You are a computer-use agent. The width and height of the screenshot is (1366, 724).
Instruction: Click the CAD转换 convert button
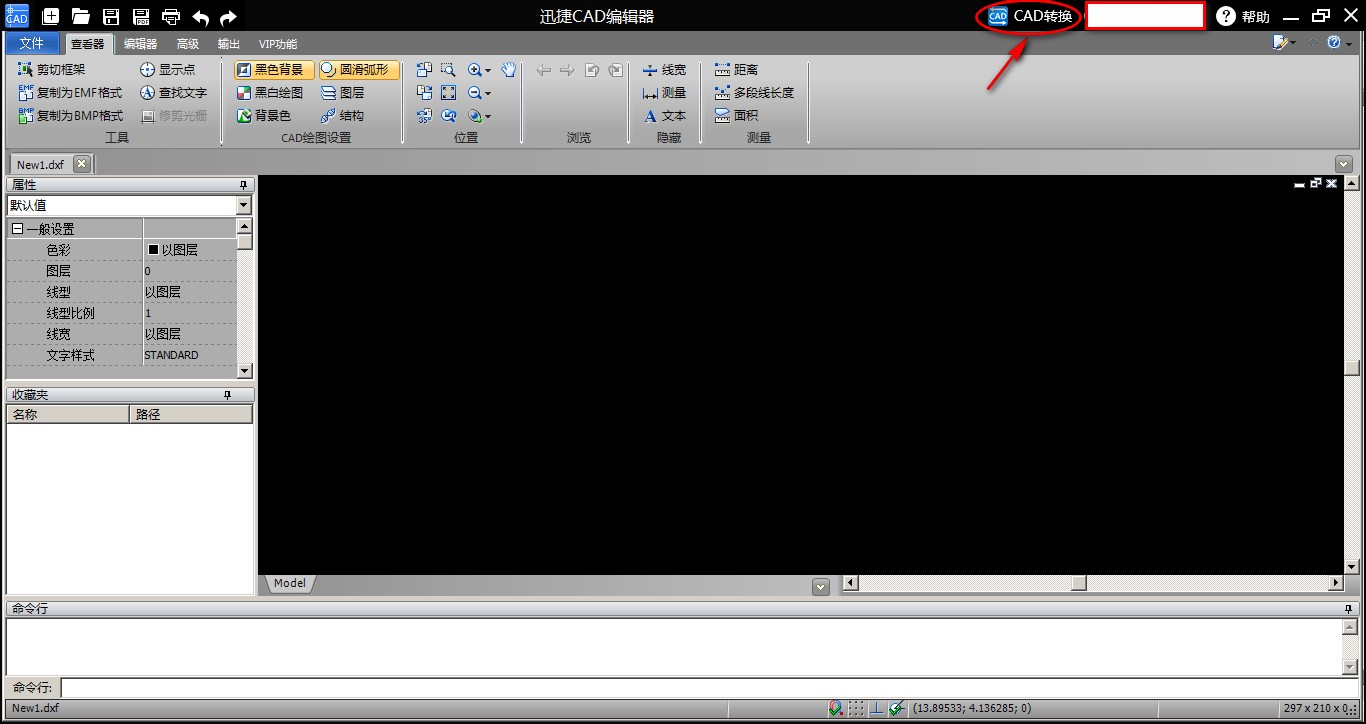(x=1030, y=16)
